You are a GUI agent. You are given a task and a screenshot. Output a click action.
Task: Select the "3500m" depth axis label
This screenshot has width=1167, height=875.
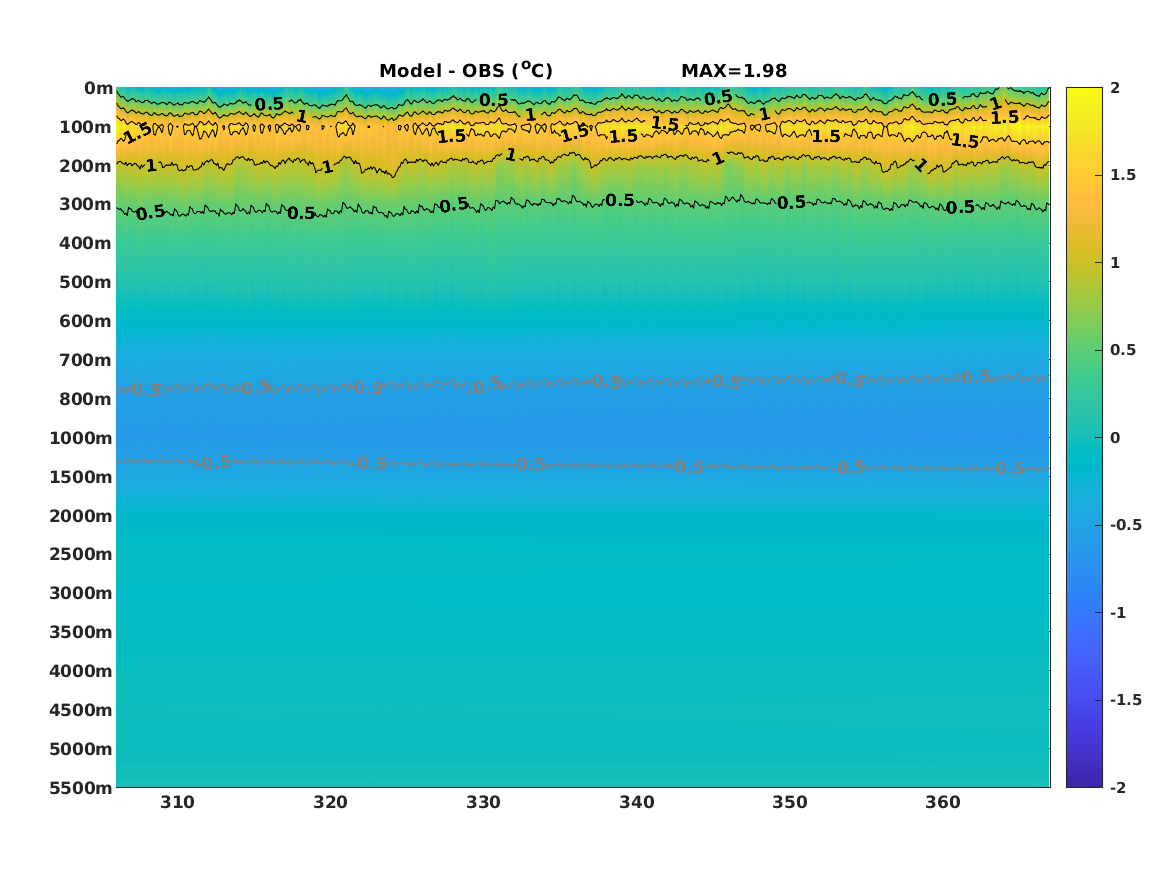point(81,632)
